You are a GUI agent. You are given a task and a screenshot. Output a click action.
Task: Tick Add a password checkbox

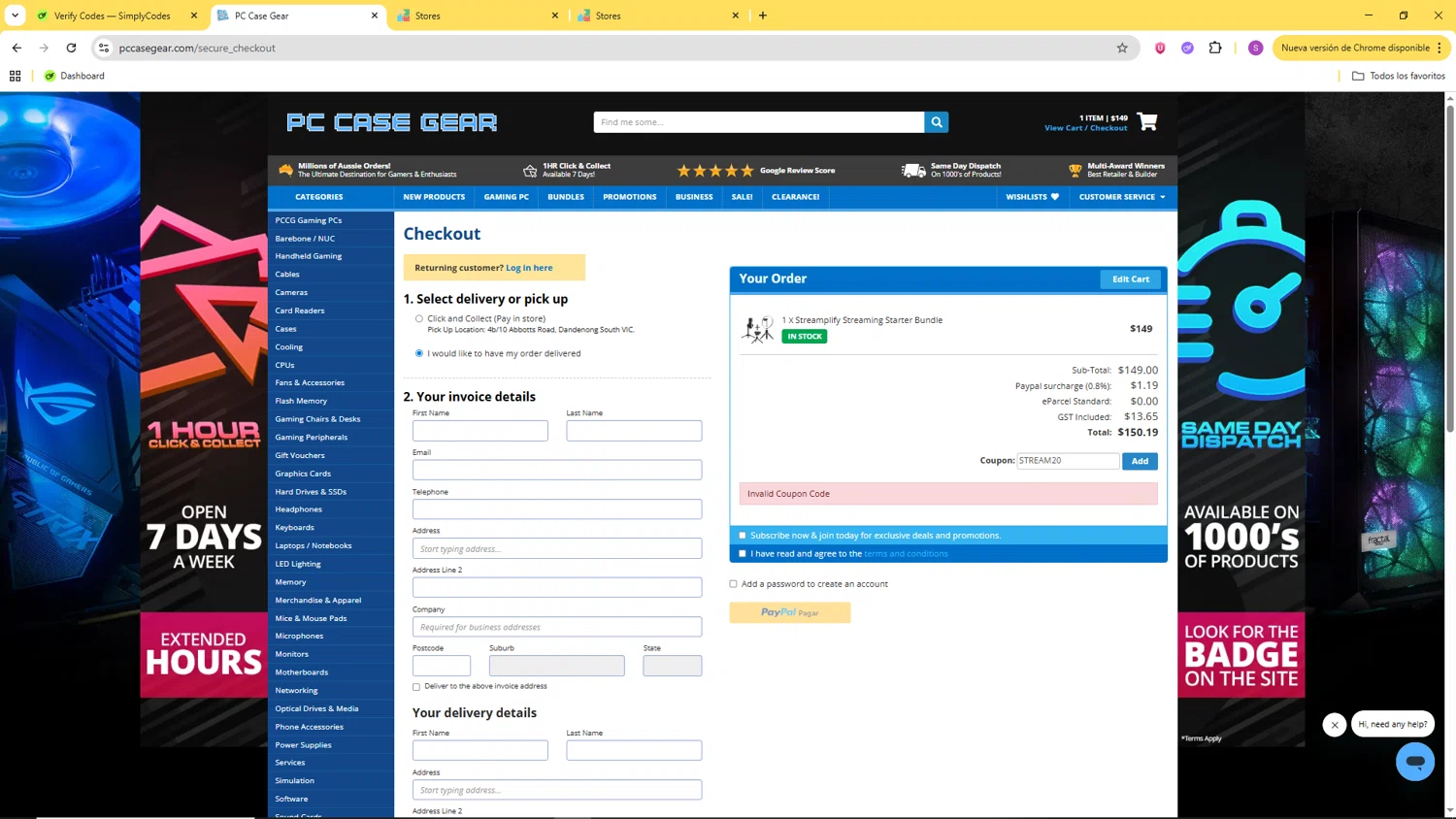pos(733,584)
